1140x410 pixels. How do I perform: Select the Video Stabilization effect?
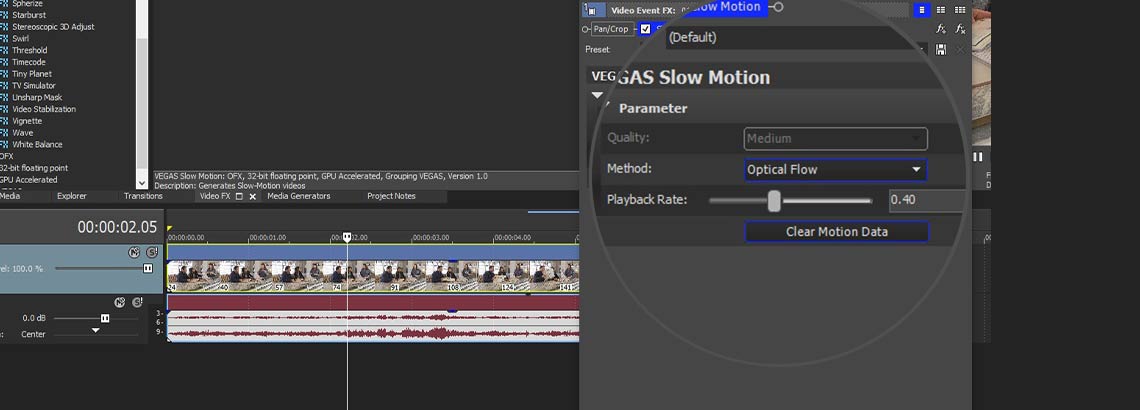[44, 109]
